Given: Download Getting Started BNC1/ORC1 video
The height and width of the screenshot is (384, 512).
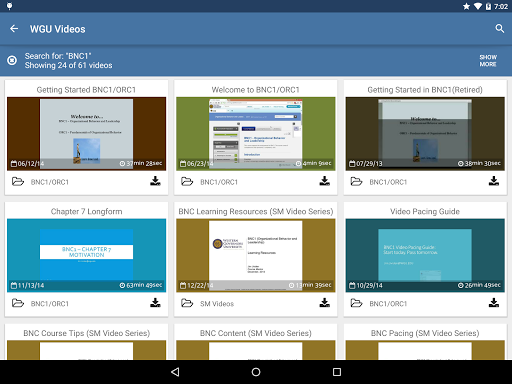Looking at the screenshot, I should [x=155, y=181].
